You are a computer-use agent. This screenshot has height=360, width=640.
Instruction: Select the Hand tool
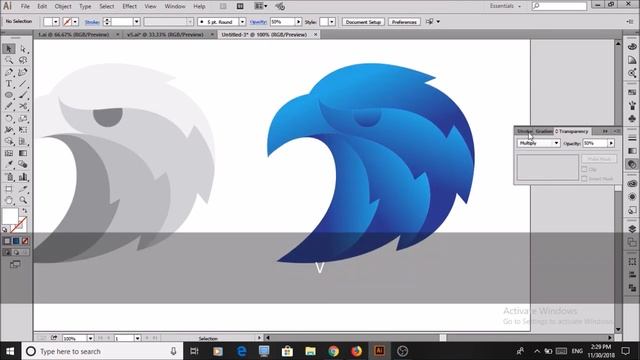click(9, 200)
